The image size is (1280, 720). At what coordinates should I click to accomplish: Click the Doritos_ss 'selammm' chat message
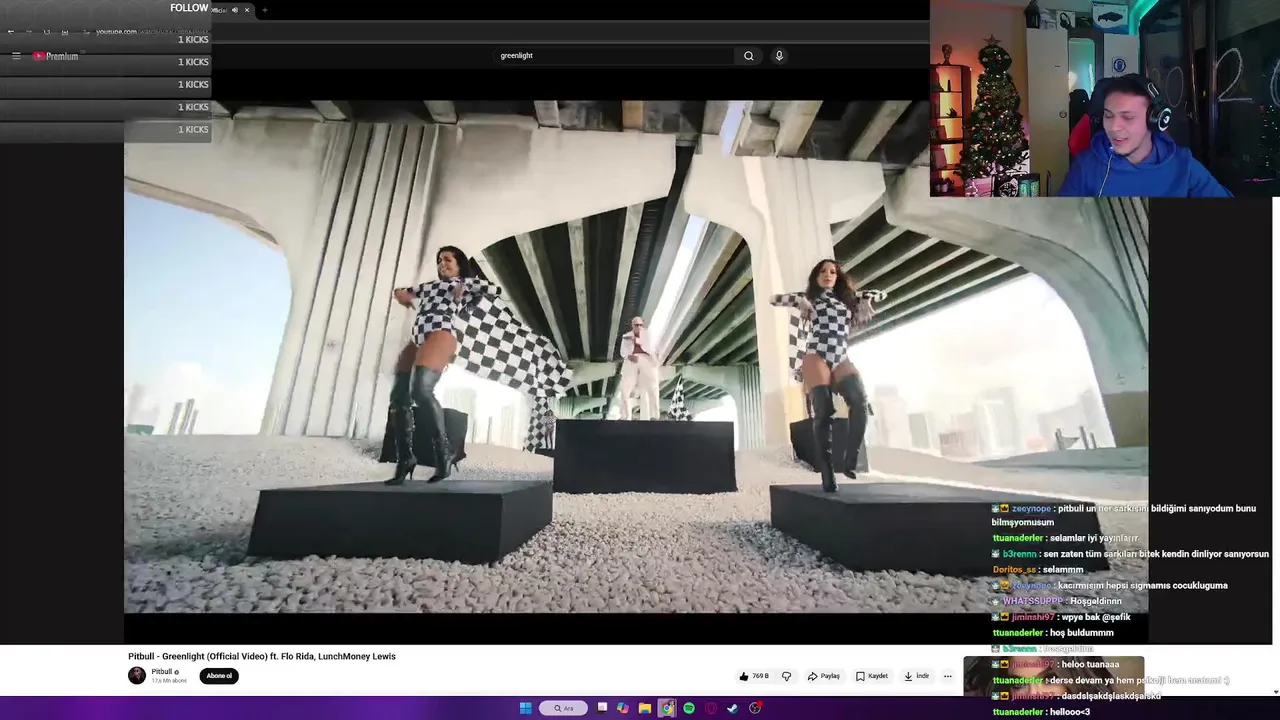tap(1038, 570)
